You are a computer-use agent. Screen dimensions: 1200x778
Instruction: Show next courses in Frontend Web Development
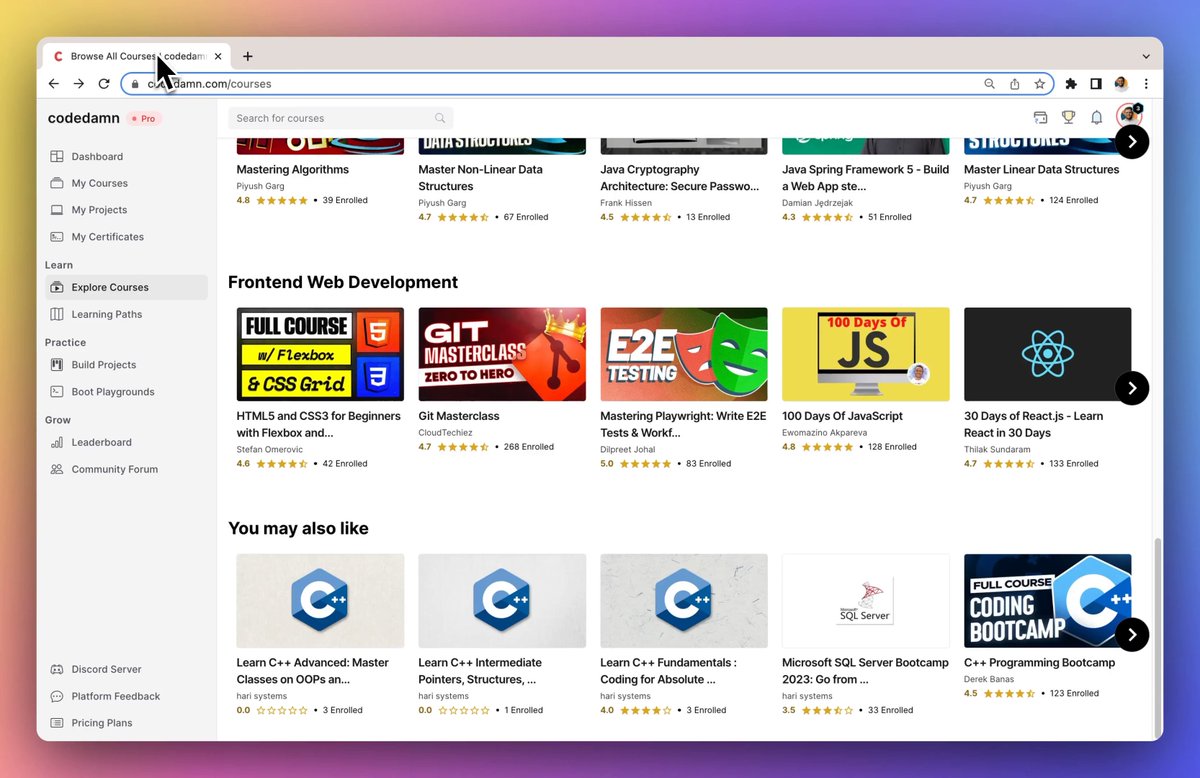tap(1132, 388)
